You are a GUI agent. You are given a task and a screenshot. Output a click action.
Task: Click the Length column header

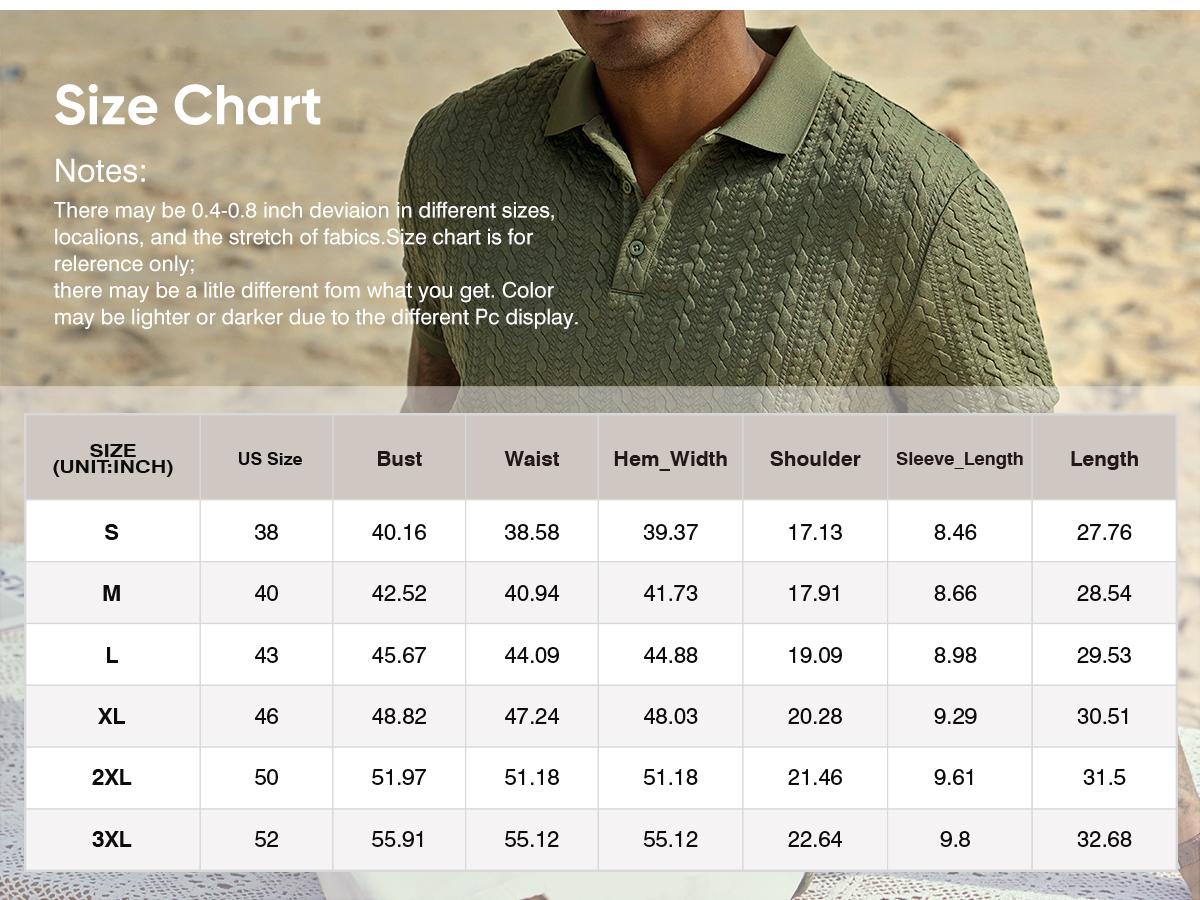click(1104, 459)
